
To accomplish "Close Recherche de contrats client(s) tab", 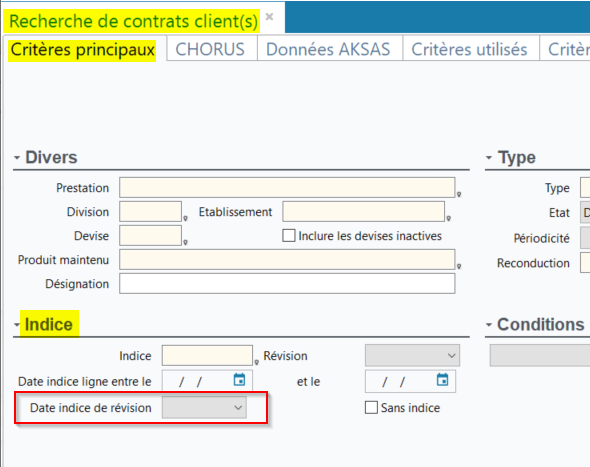I will (269, 17).
